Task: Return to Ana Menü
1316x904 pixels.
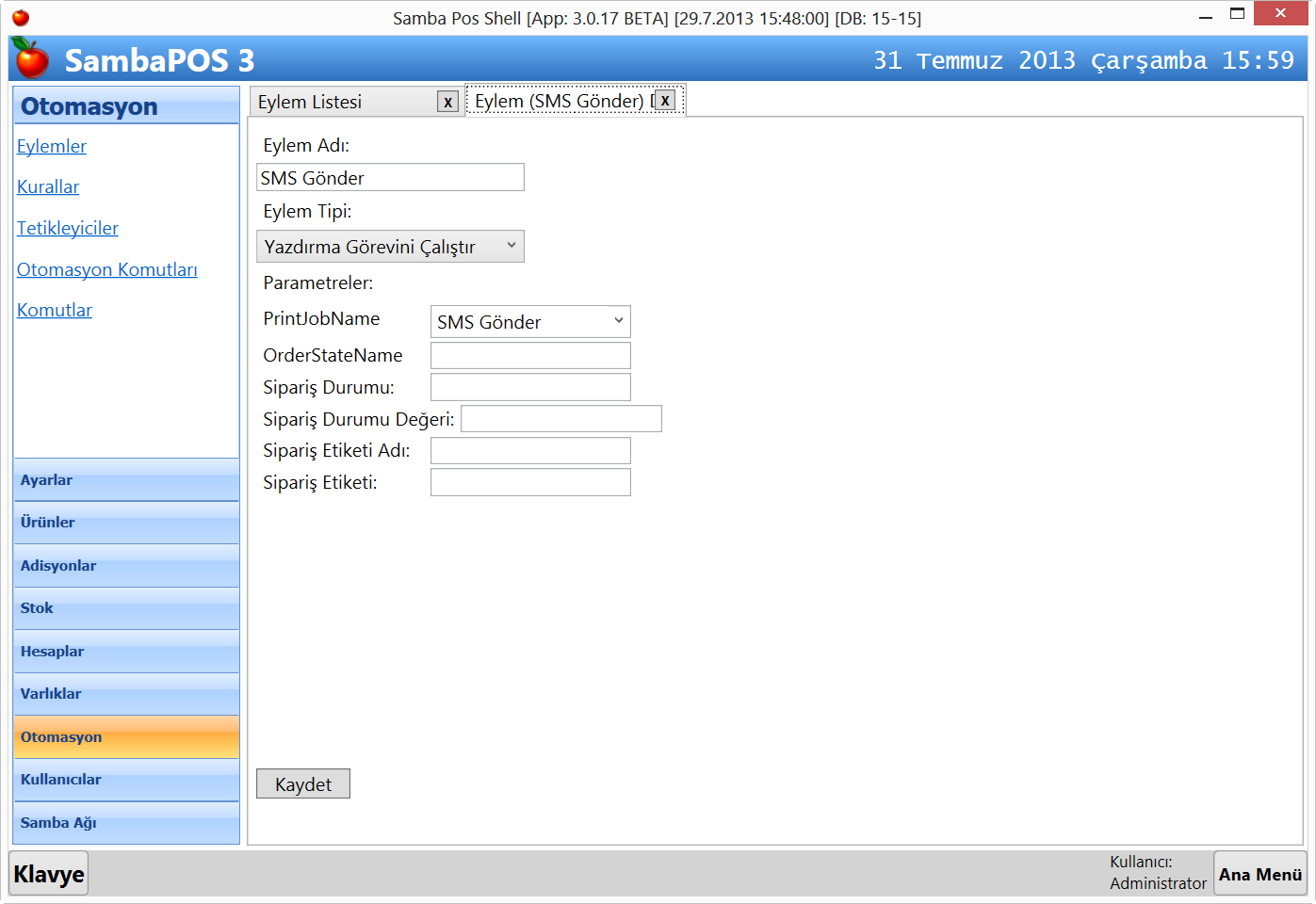Action: click(x=1259, y=874)
